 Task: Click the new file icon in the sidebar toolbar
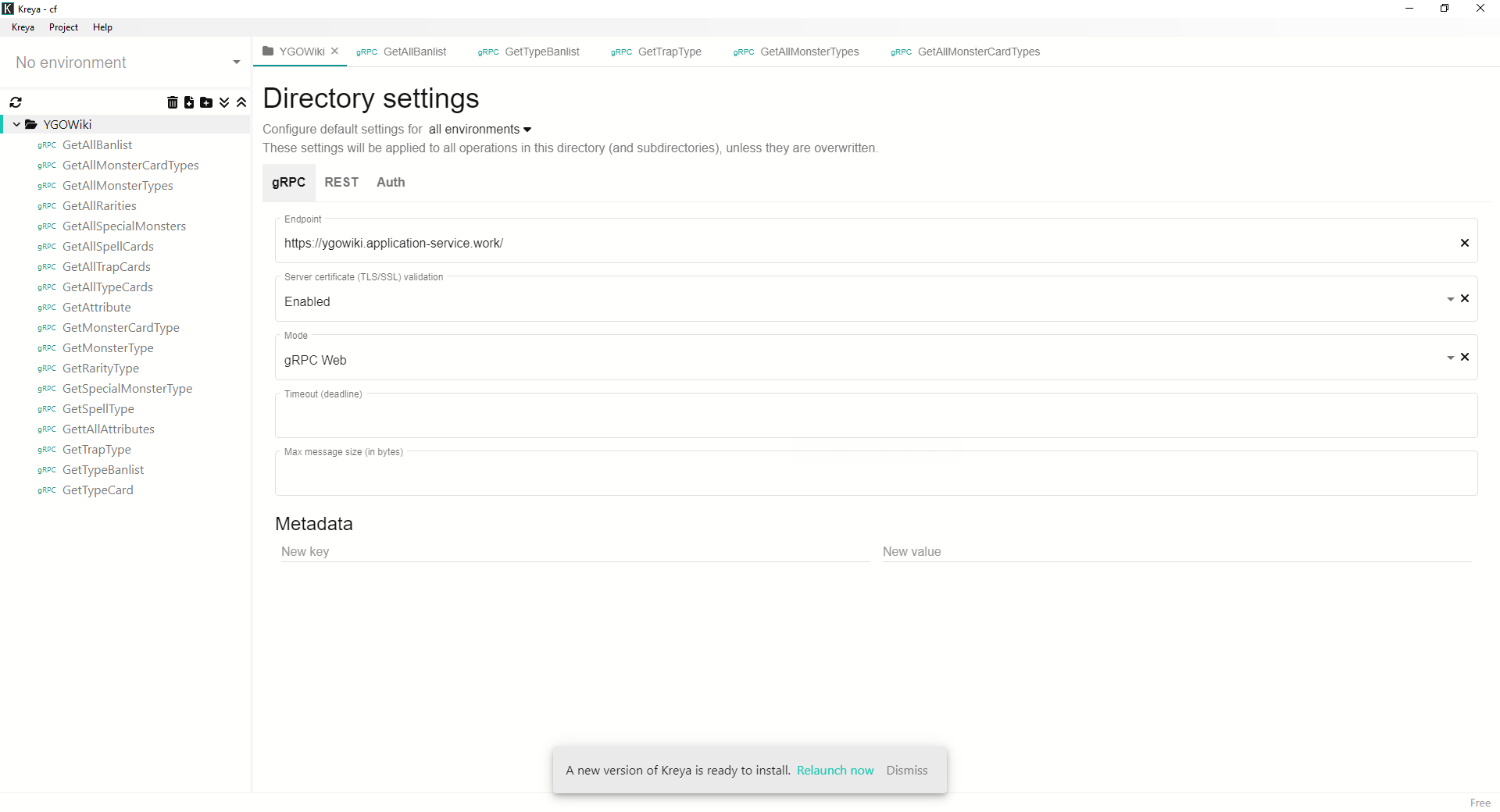(190, 102)
